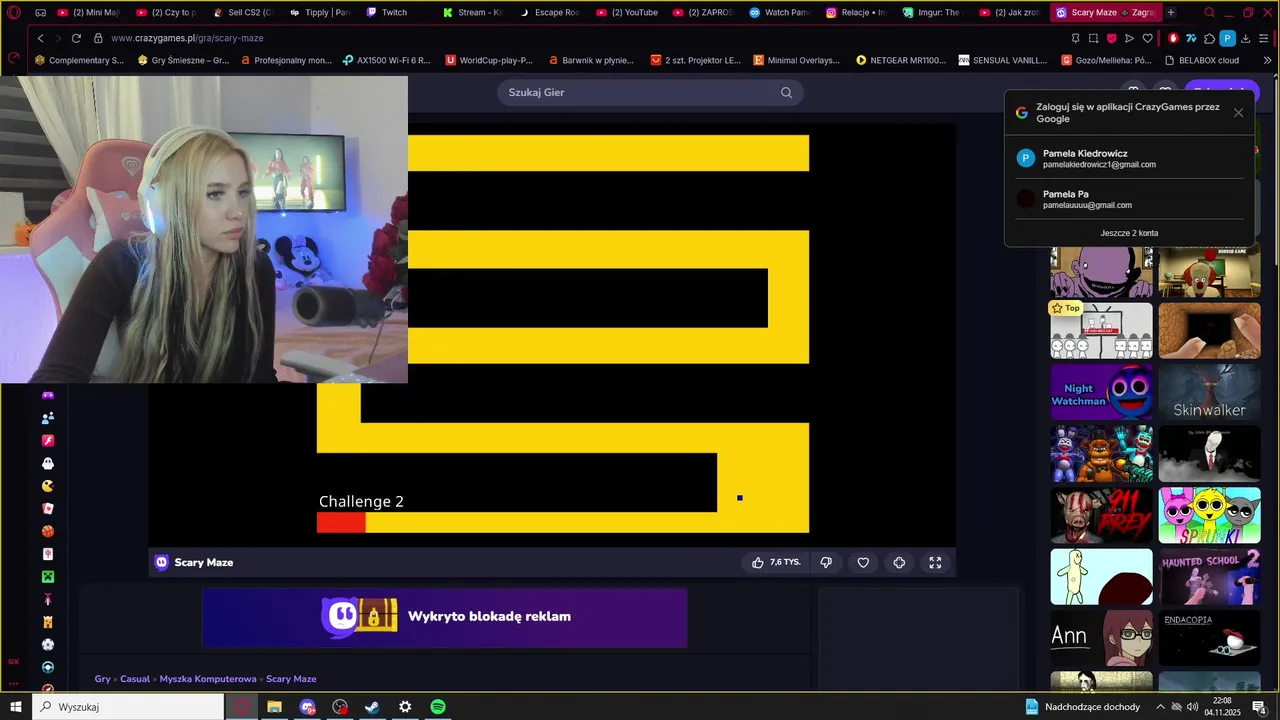The height and width of the screenshot is (720, 1280).
Task: Click the Opera logo menu button
Action: pyautogui.click(x=13, y=12)
